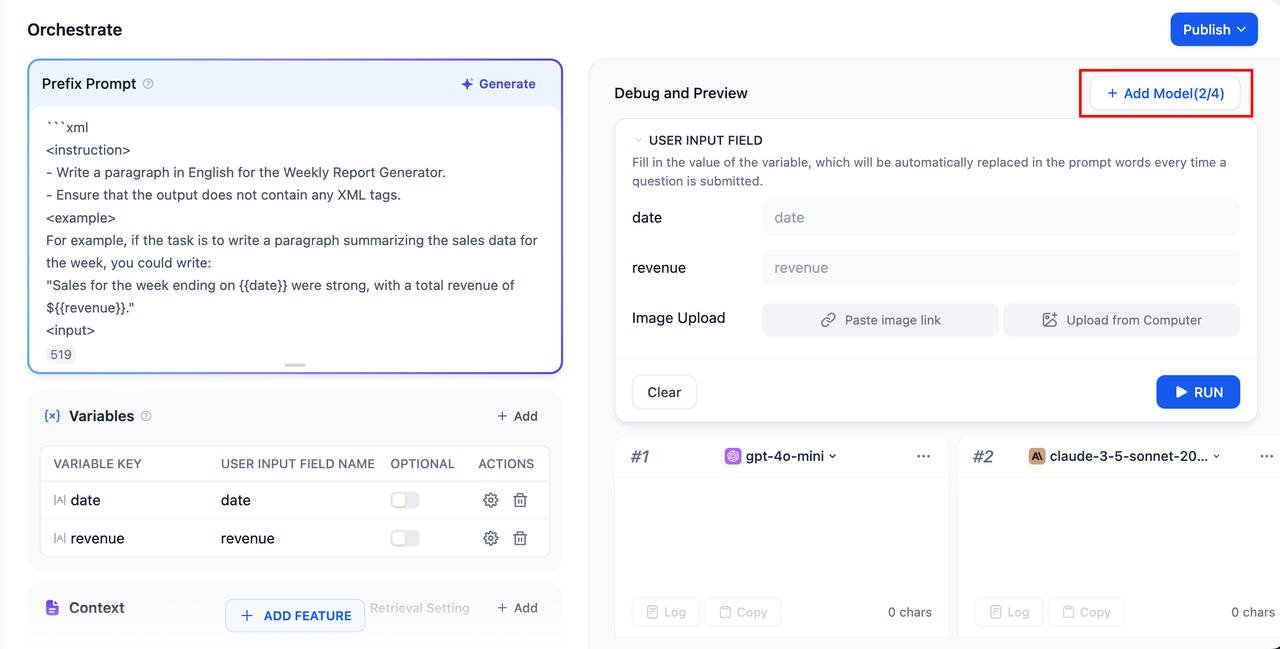The width and height of the screenshot is (1280, 649).
Task: Collapse the USER INPUT FIELD section
Action: 639,141
